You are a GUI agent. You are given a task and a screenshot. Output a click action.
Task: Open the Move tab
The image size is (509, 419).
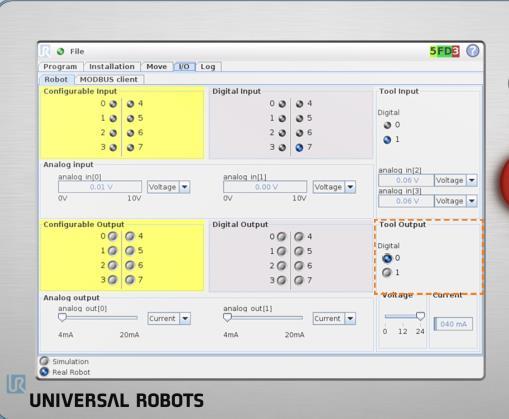point(156,67)
